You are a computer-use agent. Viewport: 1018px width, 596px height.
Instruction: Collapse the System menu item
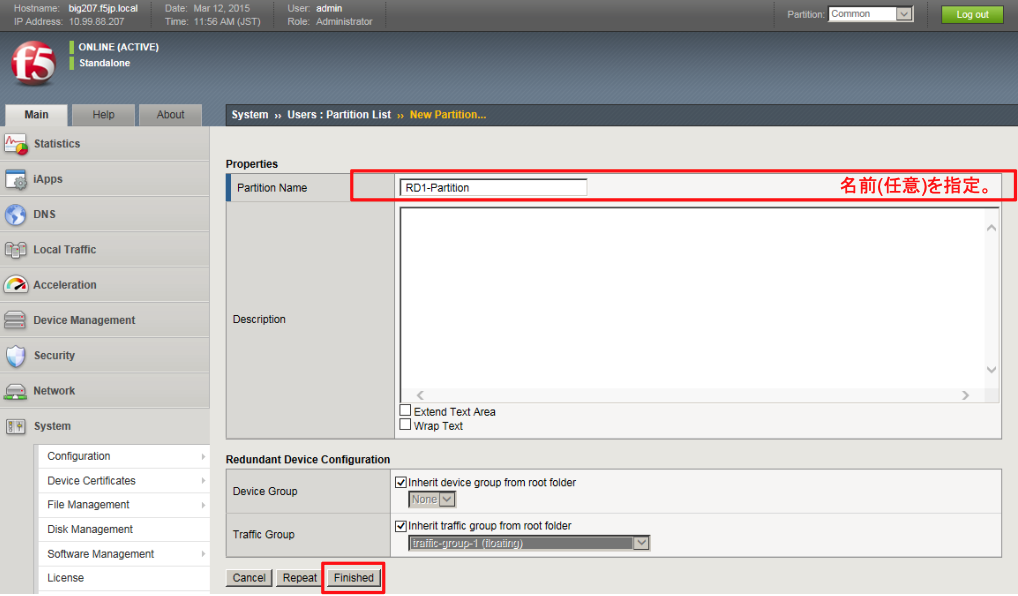tap(105, 426)
